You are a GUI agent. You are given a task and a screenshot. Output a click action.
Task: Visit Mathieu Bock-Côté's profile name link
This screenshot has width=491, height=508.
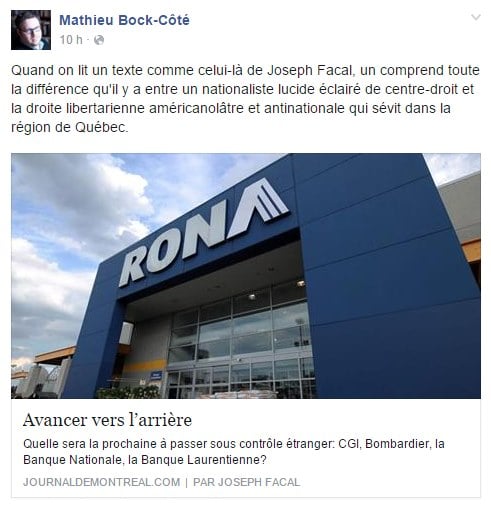[124, 20]
